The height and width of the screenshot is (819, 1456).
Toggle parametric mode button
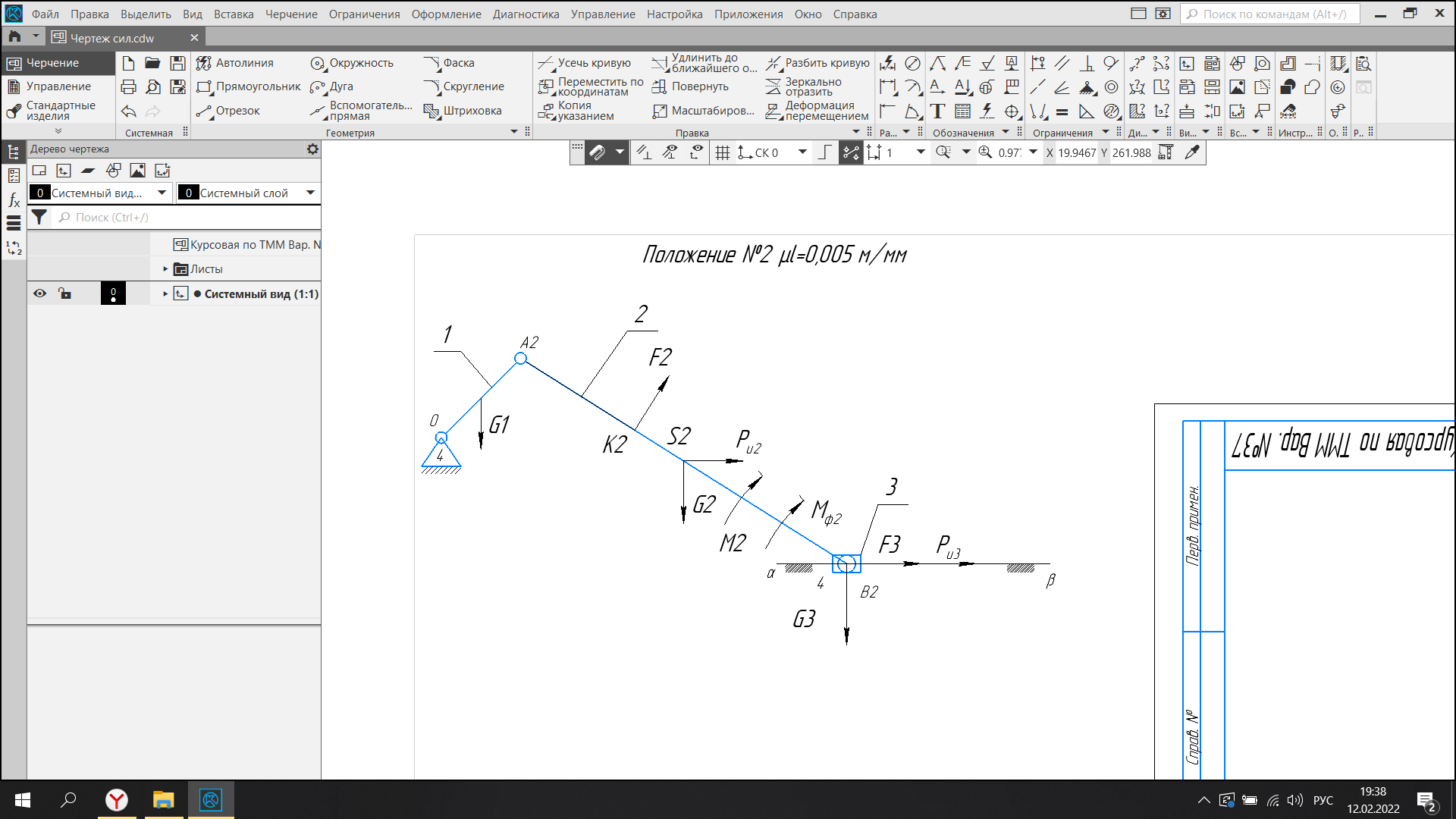851,152
